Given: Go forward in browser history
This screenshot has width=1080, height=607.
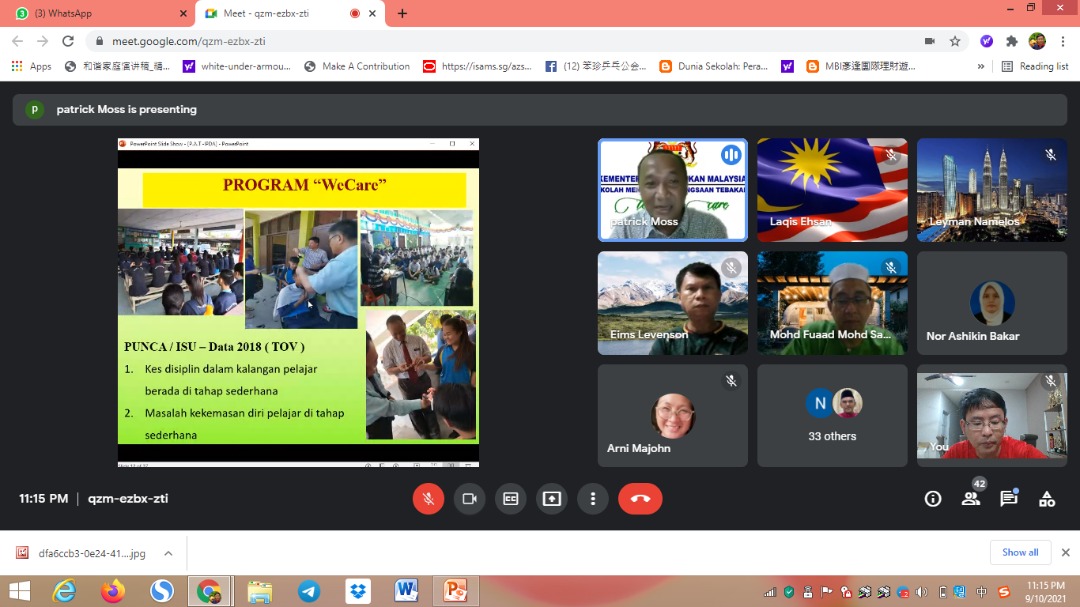Looking at the screenshot, I should coord(43,41).
